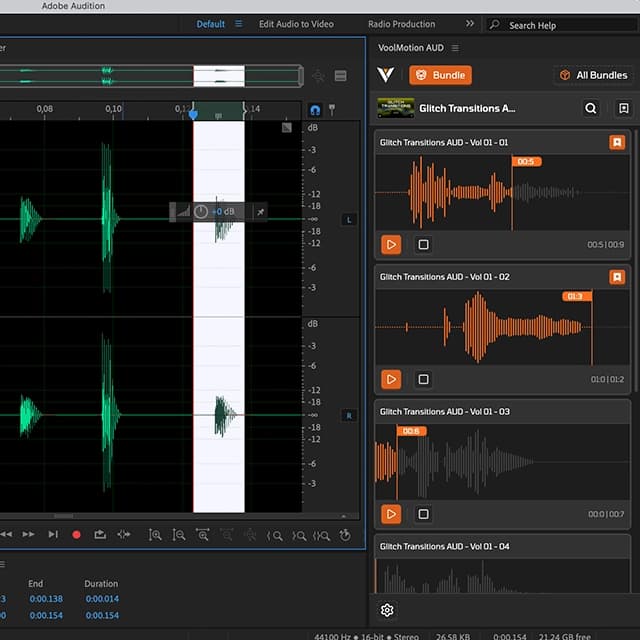
Task: Open the bookmarks list icon beside search
Action: [x=623, y=108]
